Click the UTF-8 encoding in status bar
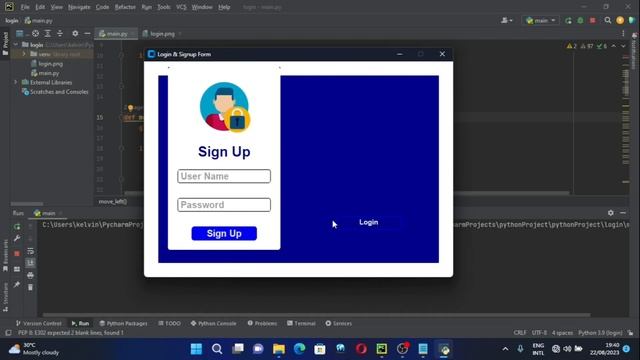The width and height of the screenshot is (640, 360). click(539, 333)
